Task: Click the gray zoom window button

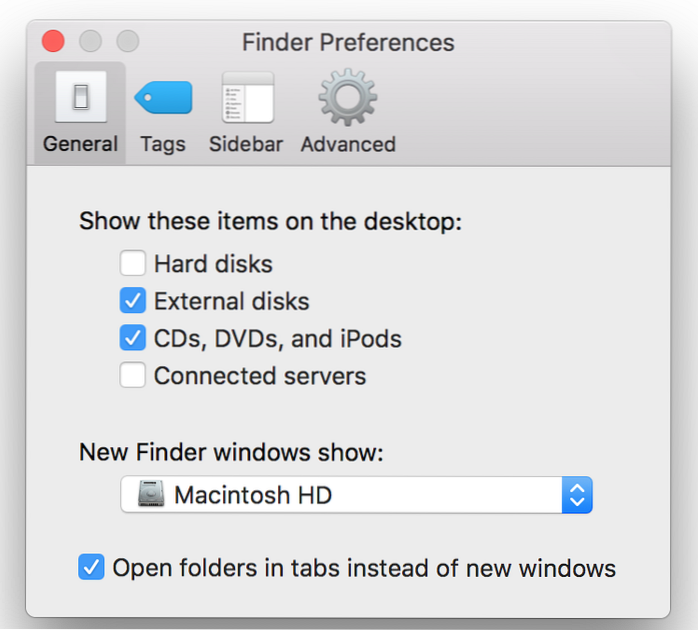Action: [128, 42]
